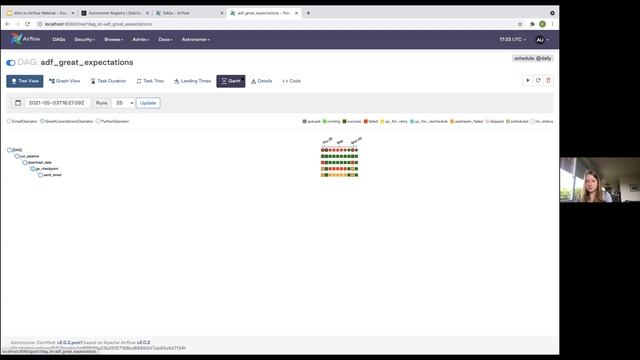640x360 pixels.
Task: Open the DAG Details tab
Action: click(x=262, y=81)
